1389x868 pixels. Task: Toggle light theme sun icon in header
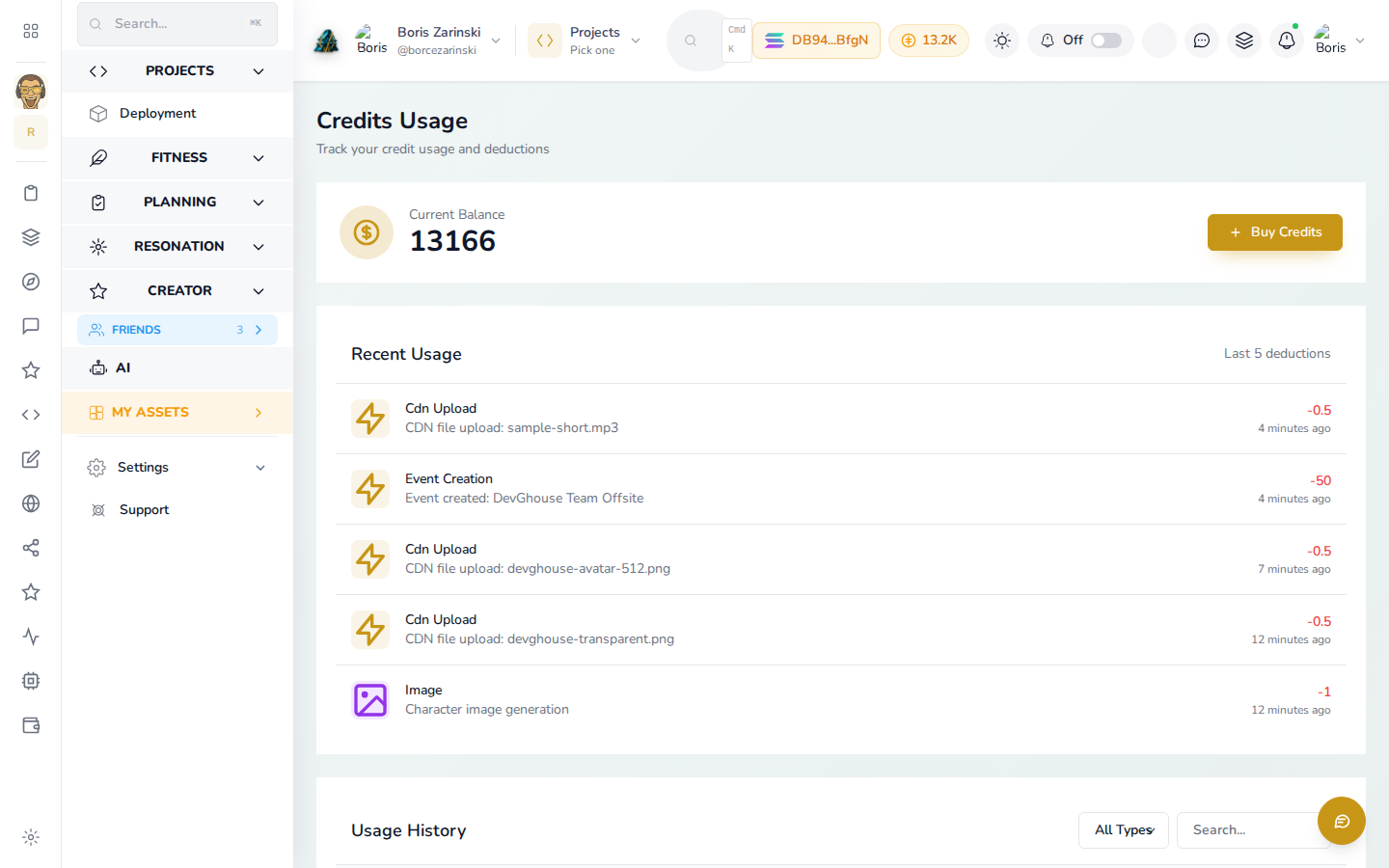1002,41
